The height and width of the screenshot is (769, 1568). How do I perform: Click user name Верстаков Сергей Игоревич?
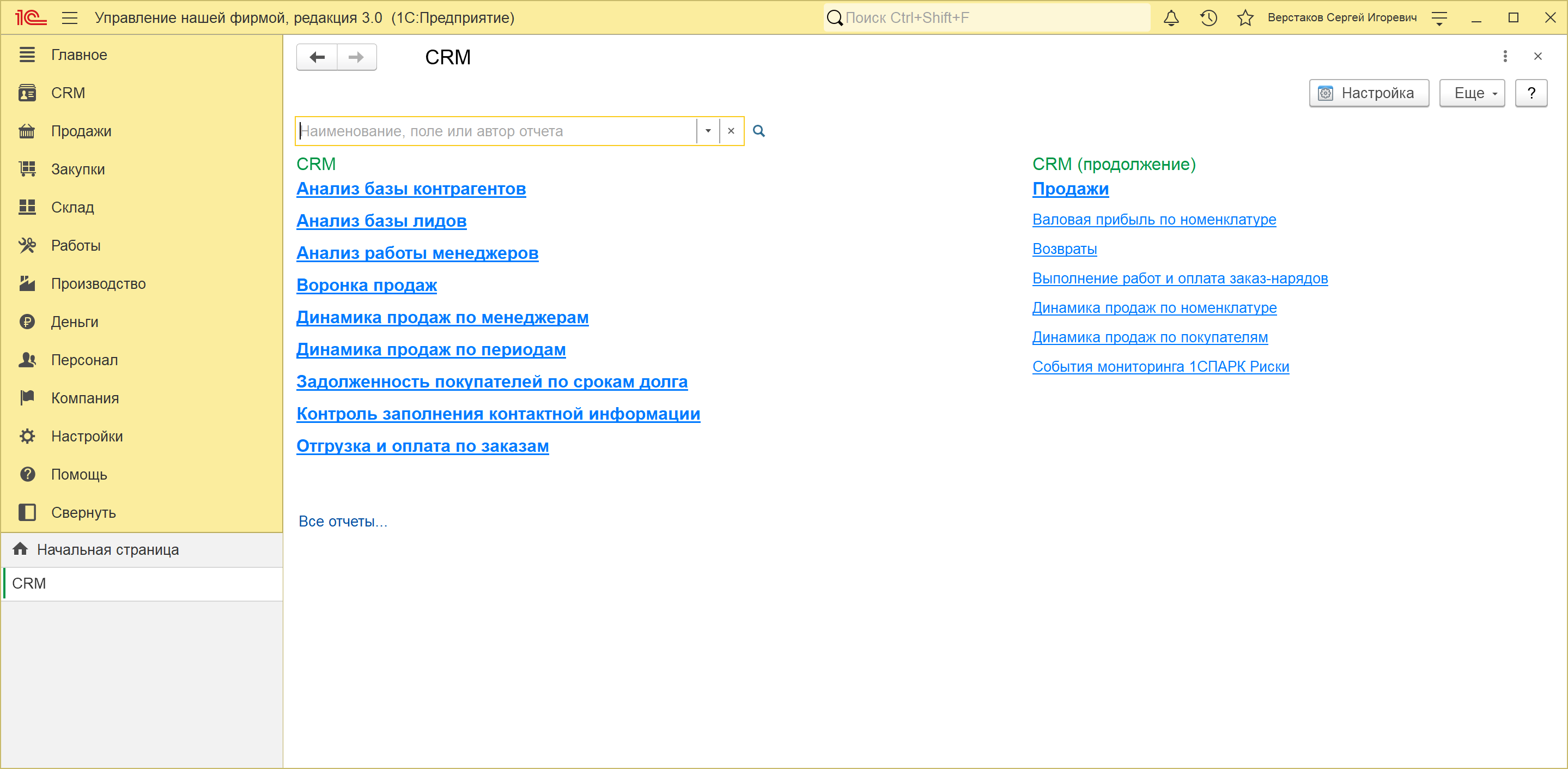(1341, 17)
